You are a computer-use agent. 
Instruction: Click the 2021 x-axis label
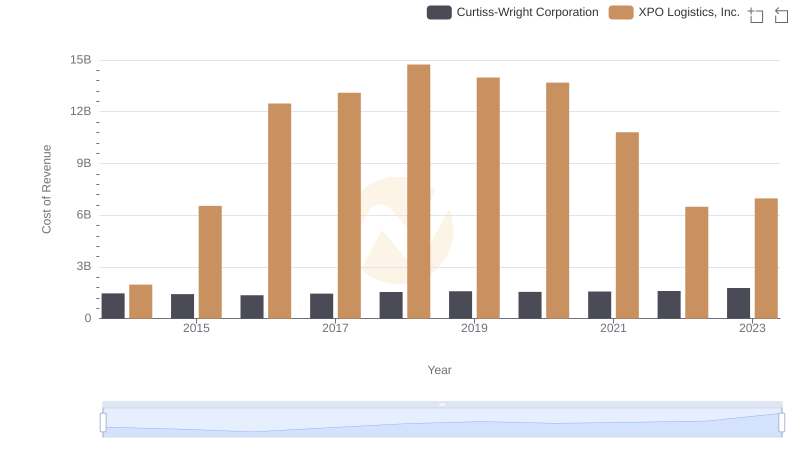[x=613, y=328]
